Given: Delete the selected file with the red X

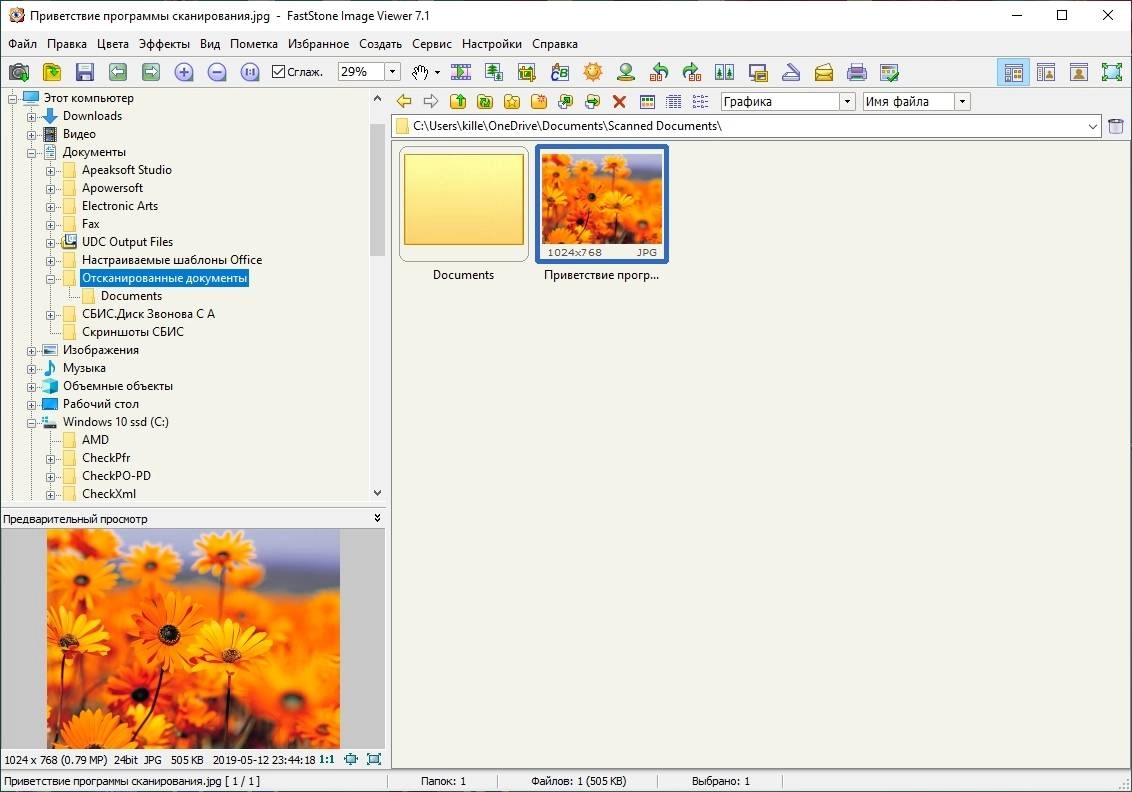Looking at the screenshot, I should [x=619, y=102].
